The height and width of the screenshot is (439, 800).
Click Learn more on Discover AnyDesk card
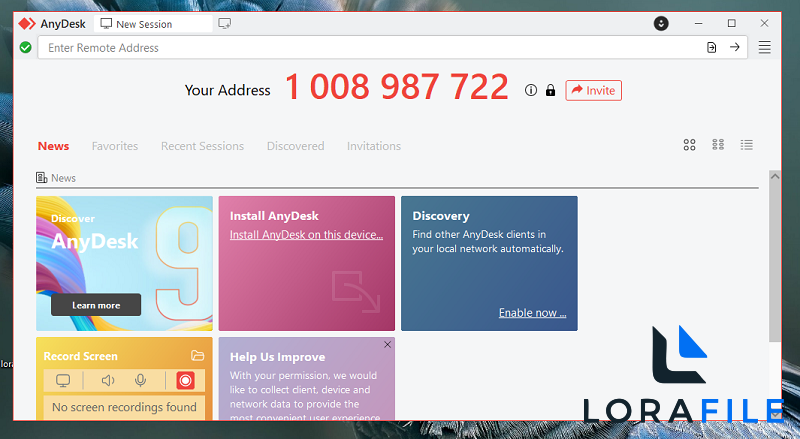pos(96,305)
